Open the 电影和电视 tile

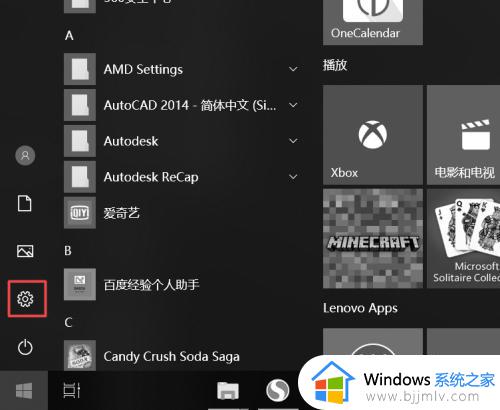tap(464, 135)
